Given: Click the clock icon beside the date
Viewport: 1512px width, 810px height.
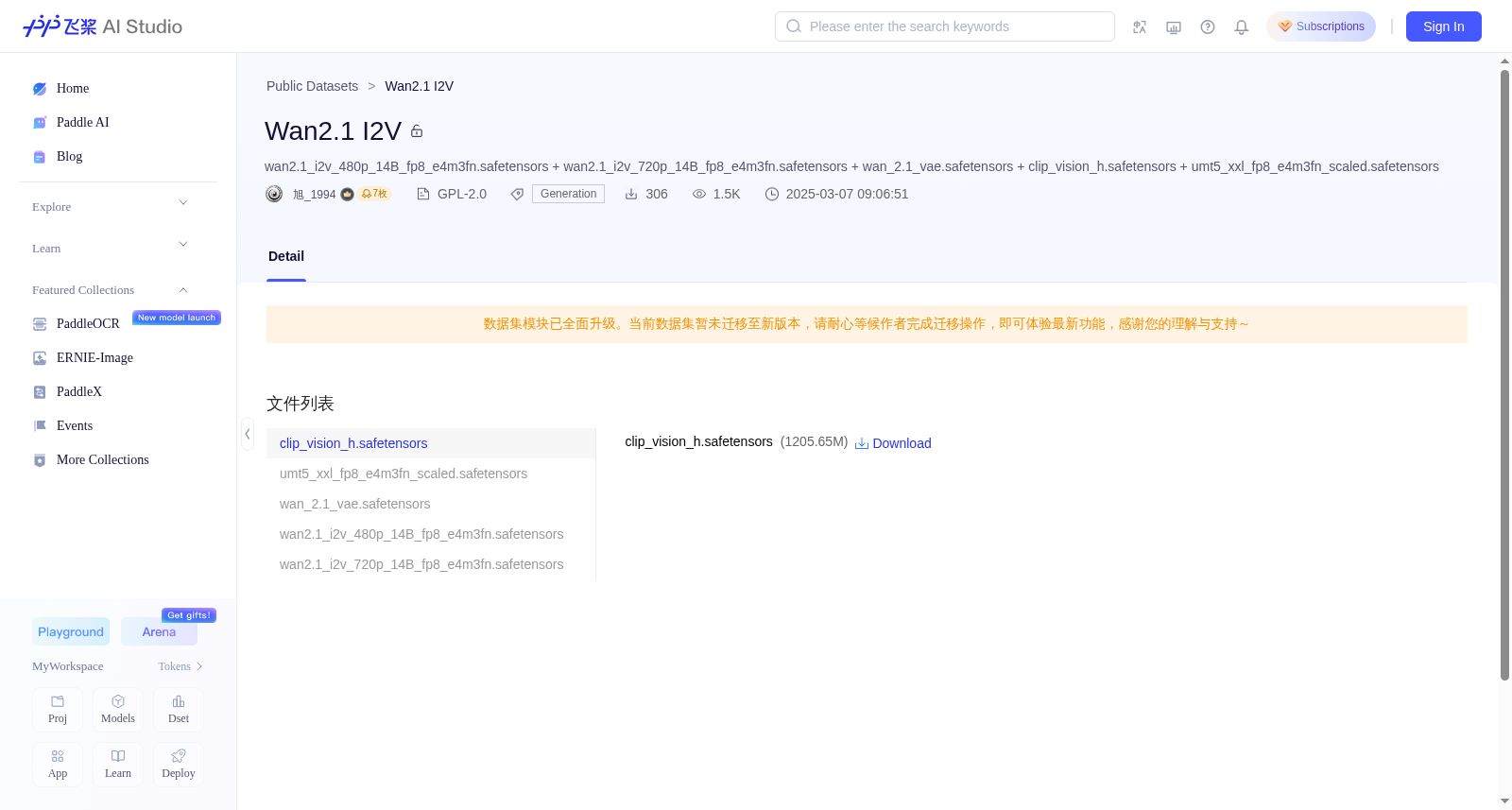Looking at the screenshot, I should click(772, 194).
